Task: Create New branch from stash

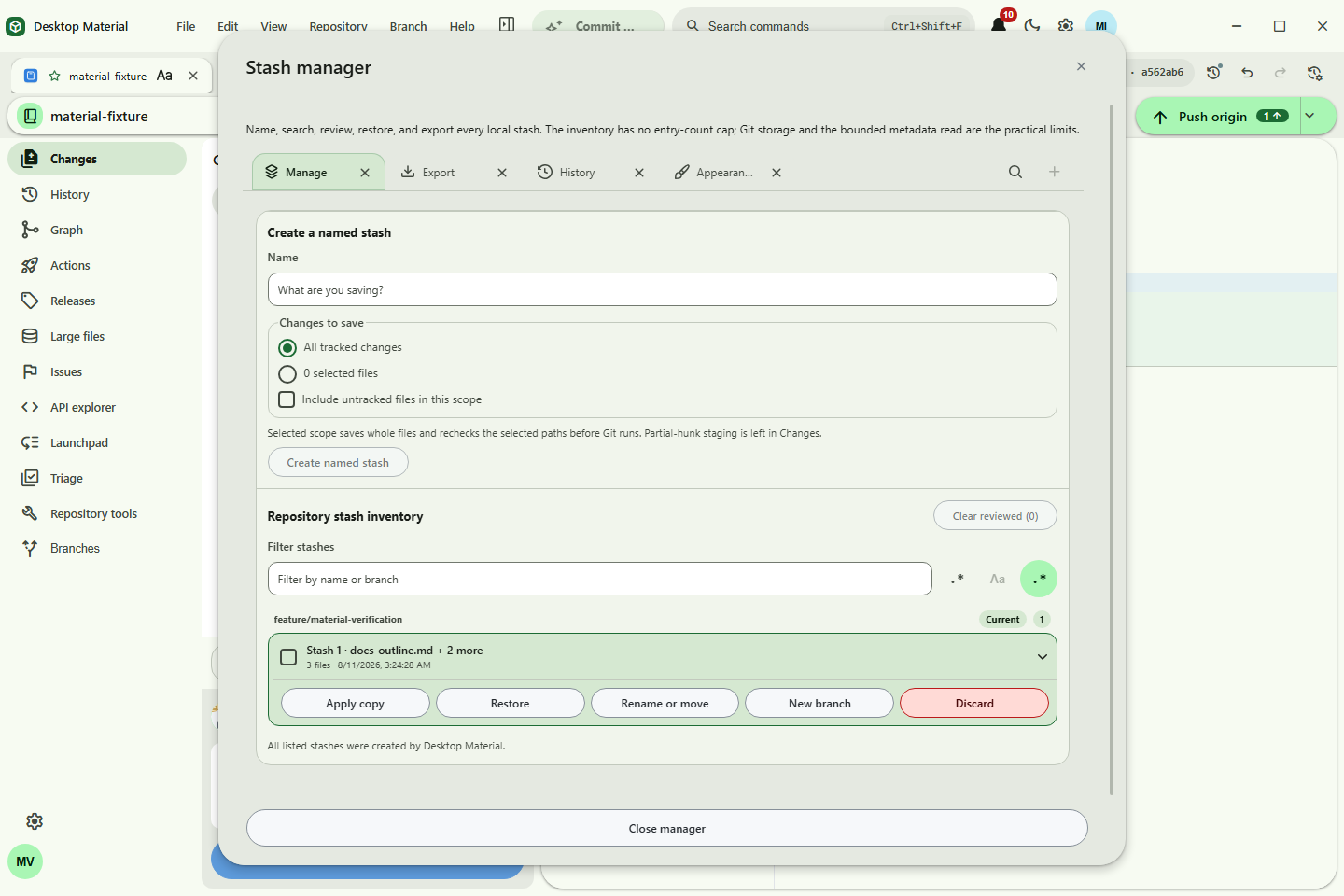Action: pyautogui.click(x=819, y=703)
